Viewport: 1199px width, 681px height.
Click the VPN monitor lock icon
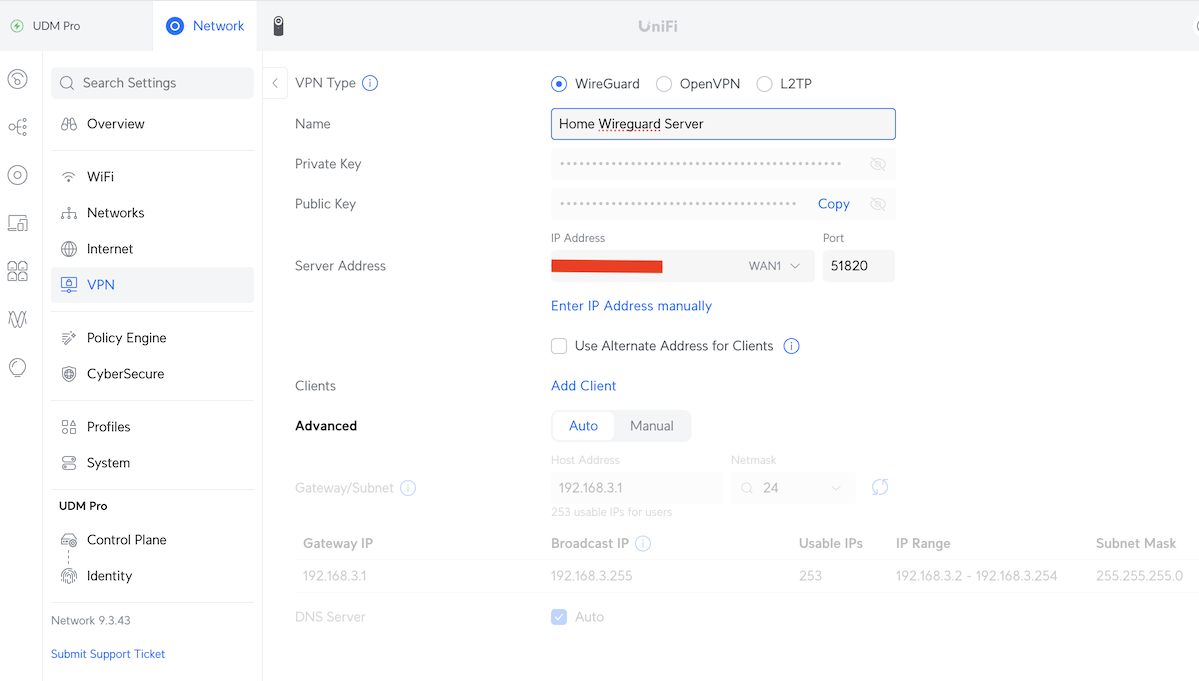click(69, 284)
